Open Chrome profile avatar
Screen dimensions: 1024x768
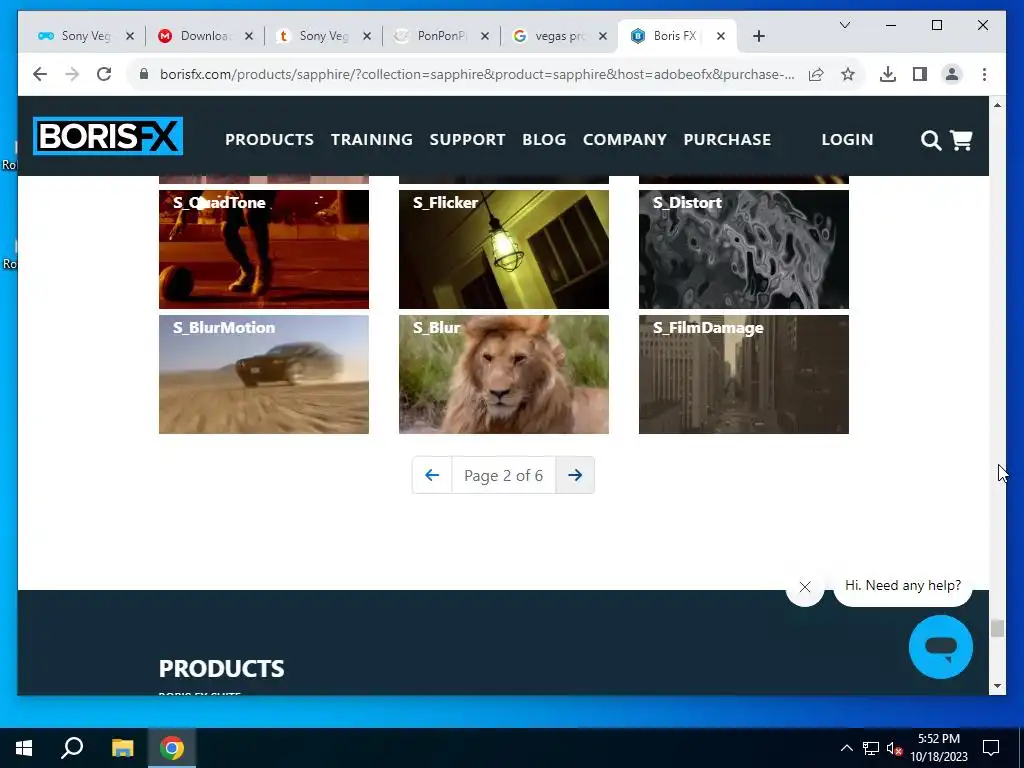[952, 74]
